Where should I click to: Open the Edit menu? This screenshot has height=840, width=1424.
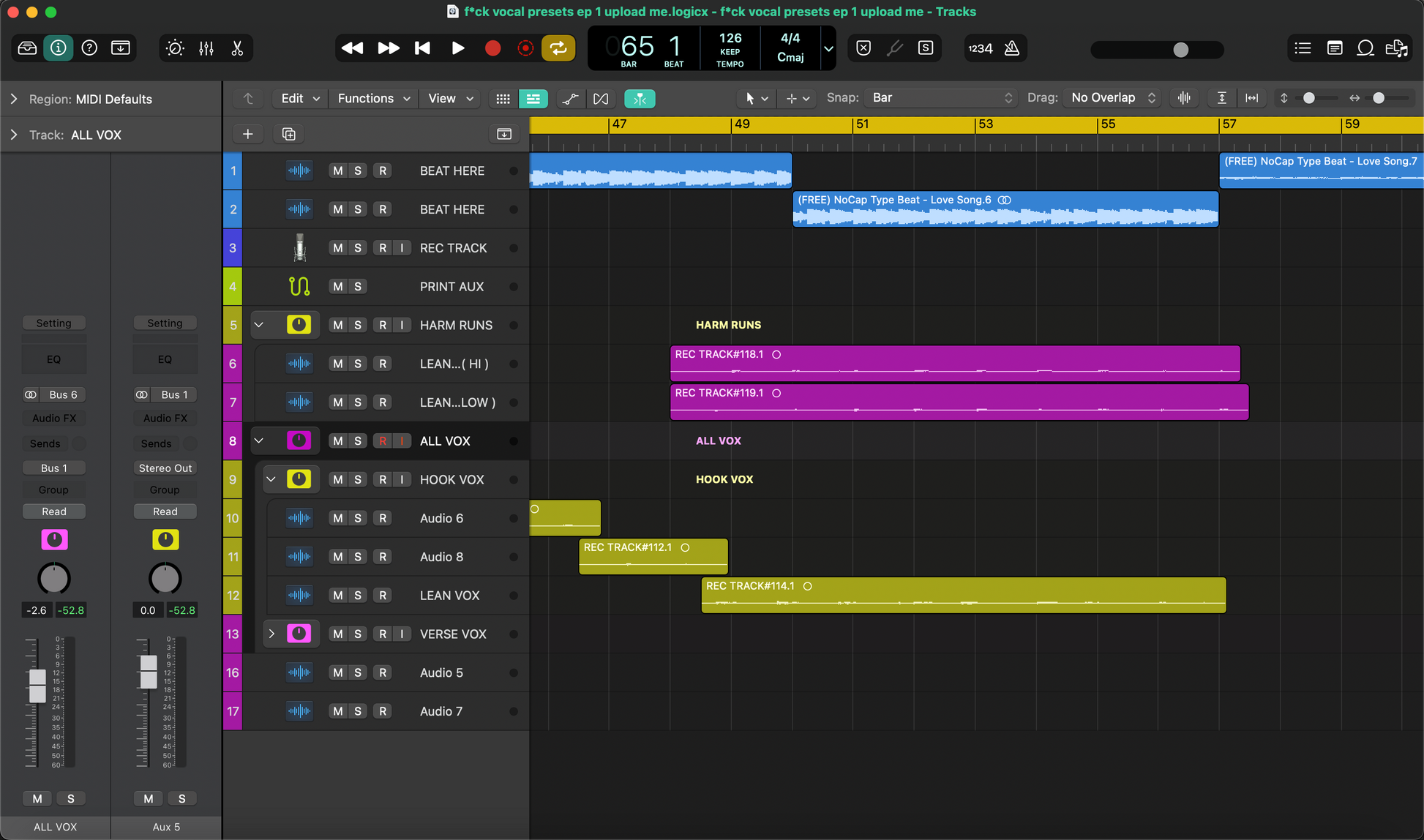(300, 98)
